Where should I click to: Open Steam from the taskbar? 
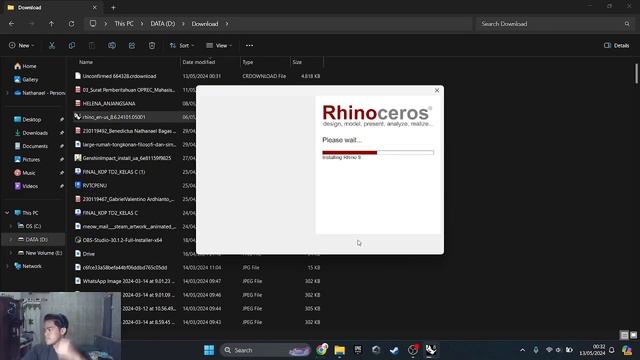[x=394, y=350]
